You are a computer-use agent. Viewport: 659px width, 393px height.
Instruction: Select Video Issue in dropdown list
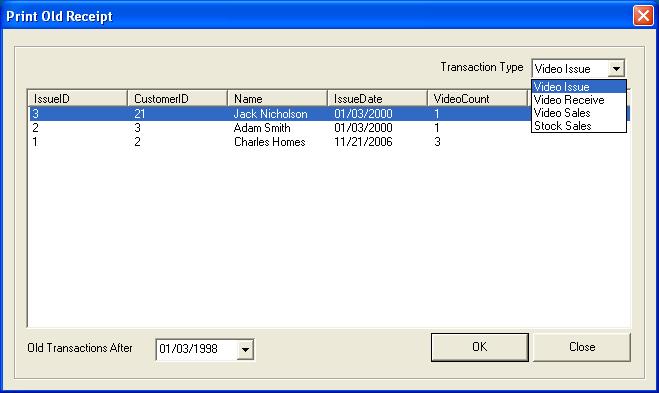(579, 87)
